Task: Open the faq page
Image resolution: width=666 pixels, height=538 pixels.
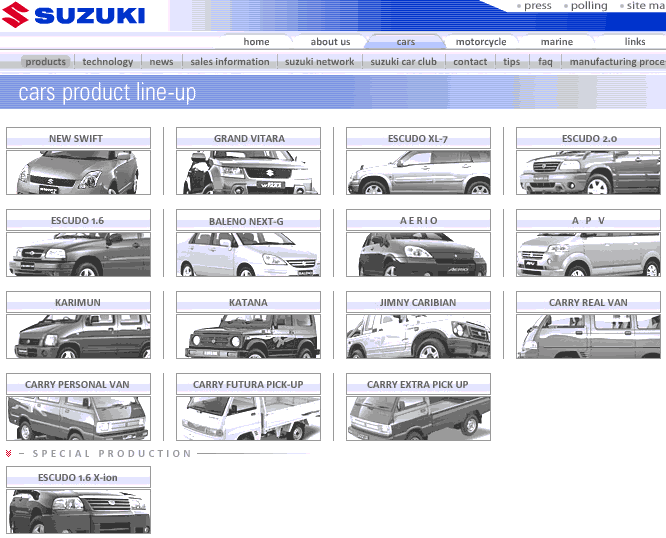Action: tap(545, 62)
